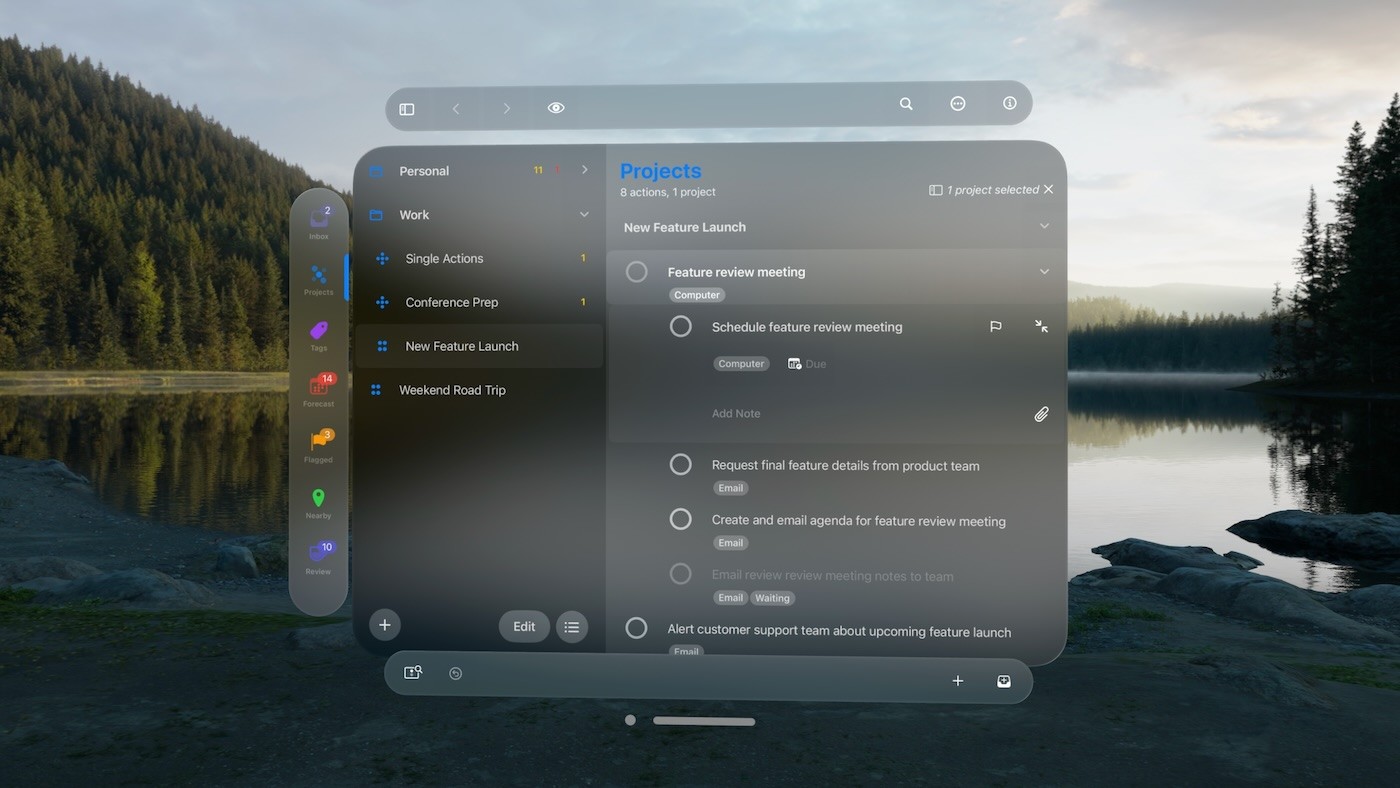
Task: Flag the Schedule feature review meeting action
Action: coord(996,326)
